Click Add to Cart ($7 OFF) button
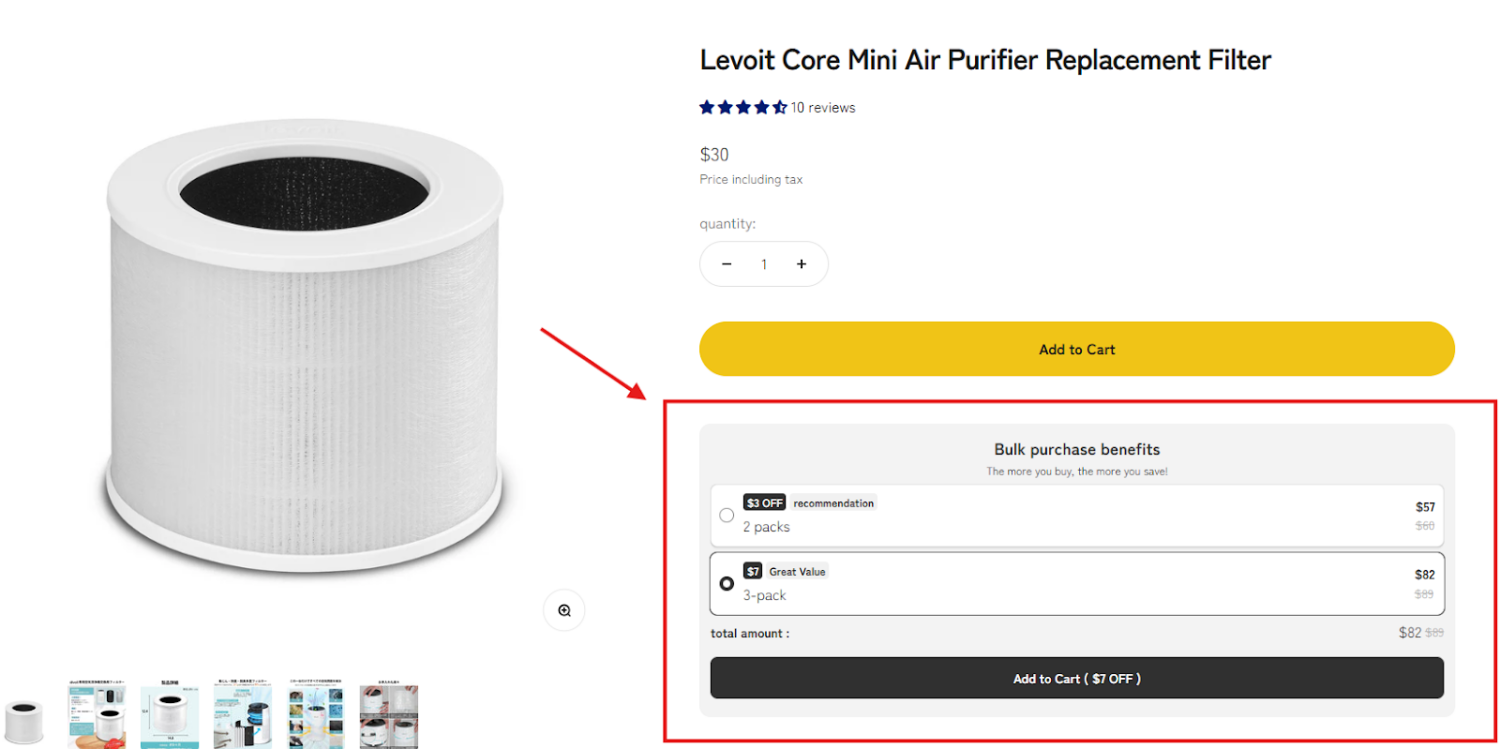The height and width of the screenshot is (749, 1500). pyautogui.click(x=1076, y=678)
